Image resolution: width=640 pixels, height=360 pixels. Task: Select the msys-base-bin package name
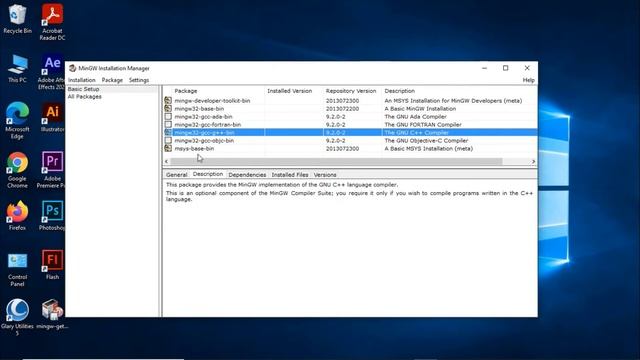(x=194, y=148)
